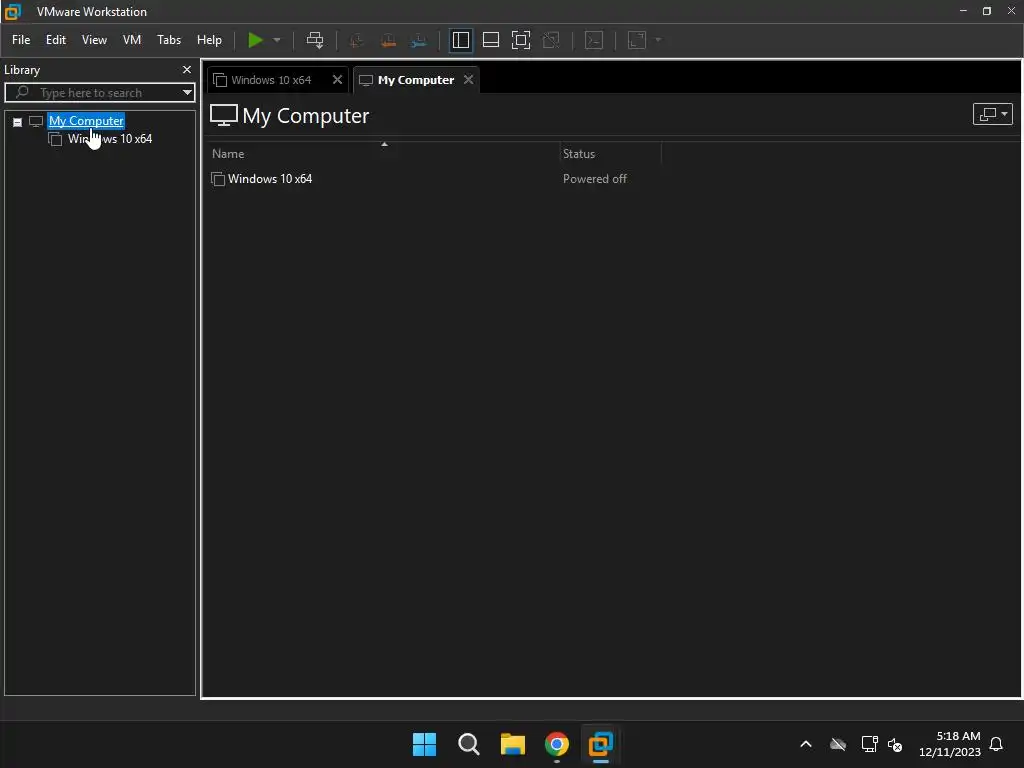
Task: Toggle the thumbnail bar view icon
Action: pyautogui.click(x=490, y=40)
